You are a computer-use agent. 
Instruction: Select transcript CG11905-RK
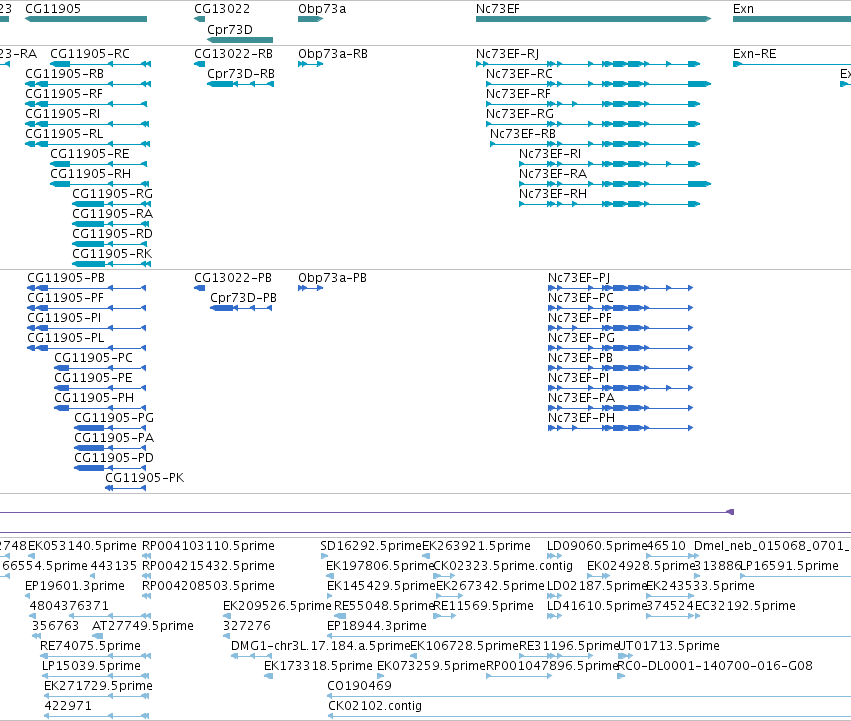(112, 254)
